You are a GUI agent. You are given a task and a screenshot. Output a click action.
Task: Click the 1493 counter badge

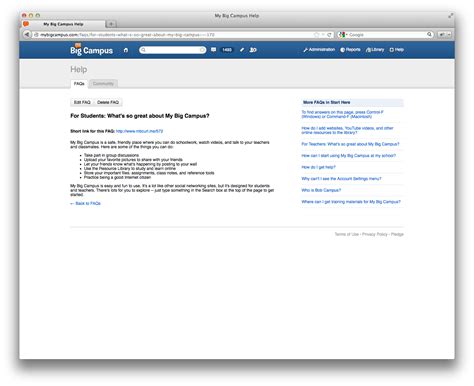[x=227, y=50]
